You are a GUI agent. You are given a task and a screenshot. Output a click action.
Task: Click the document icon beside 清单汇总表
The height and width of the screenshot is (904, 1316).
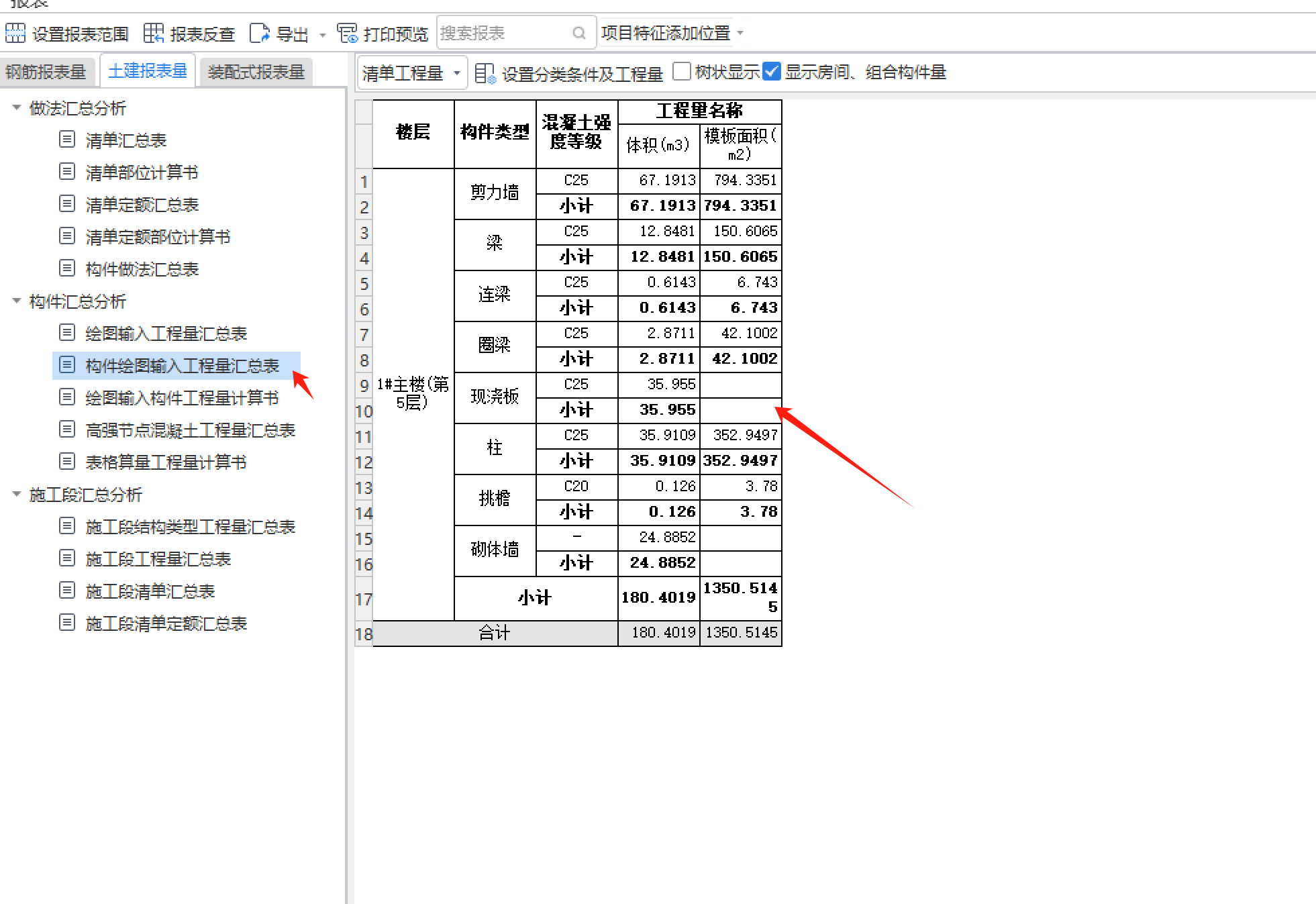tap(67, 140)
